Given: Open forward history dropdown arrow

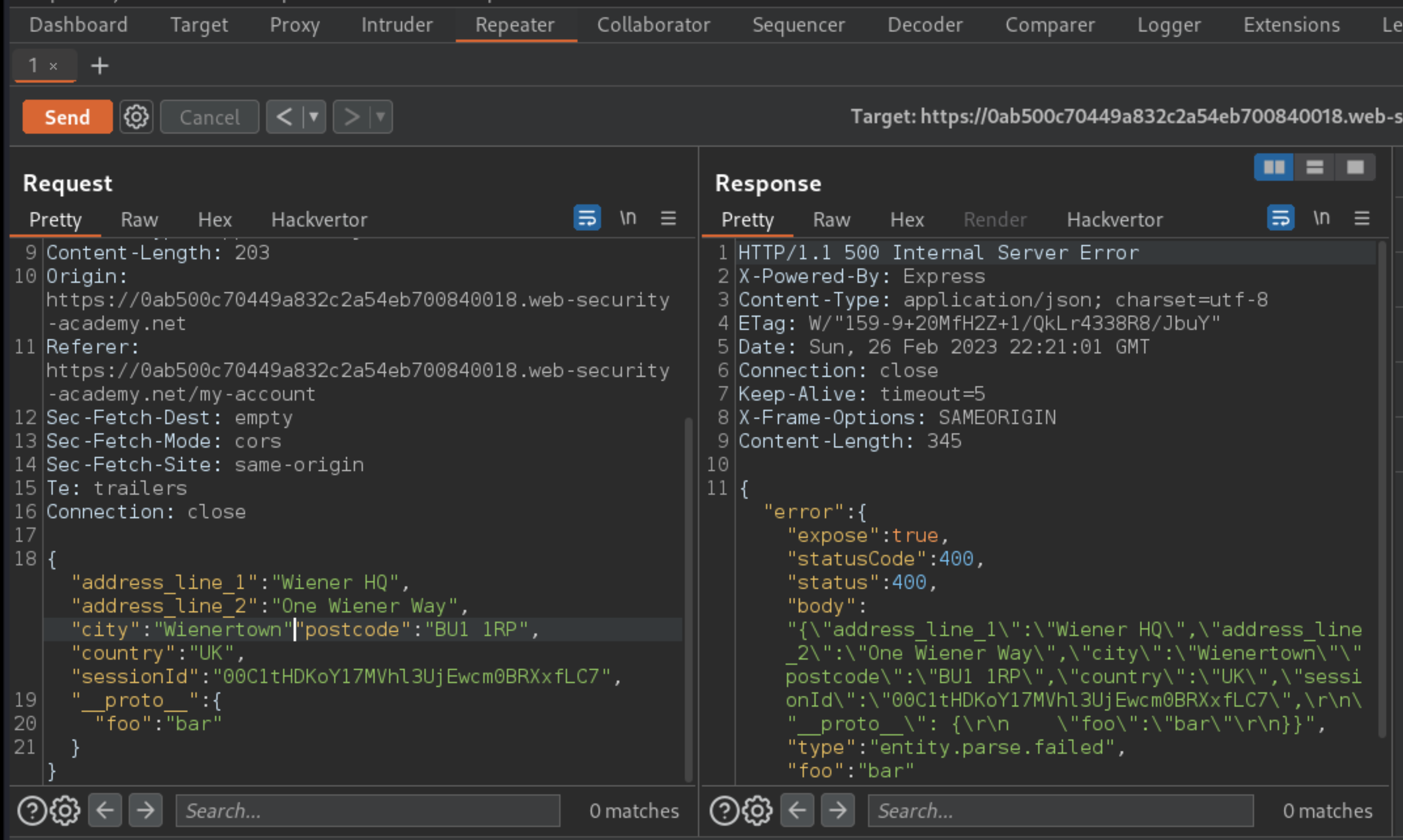Looking at the screenshot, I should (381, 117).
